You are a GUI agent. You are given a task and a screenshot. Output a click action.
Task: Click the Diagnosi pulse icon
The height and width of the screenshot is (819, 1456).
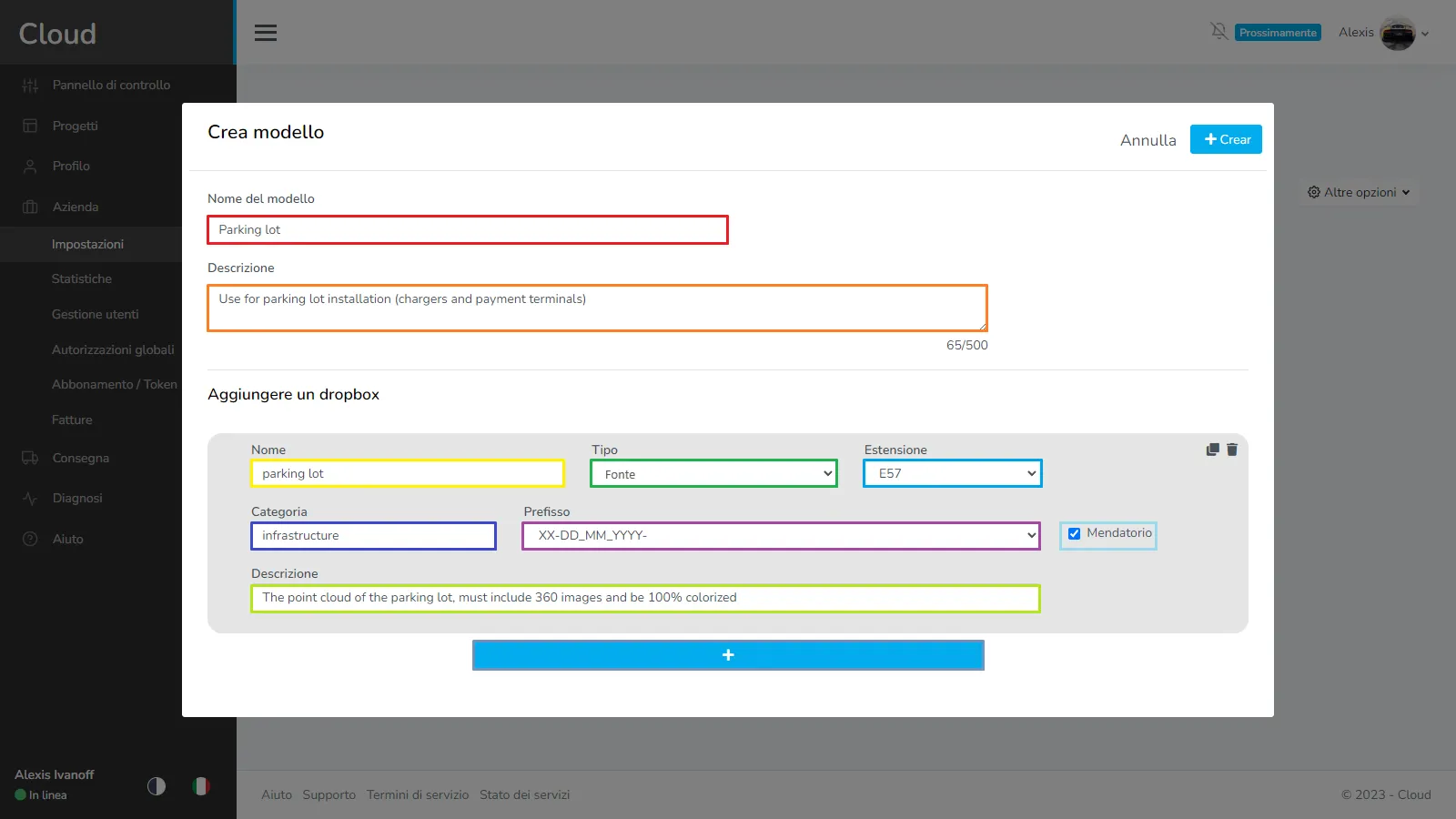click(30, 499)
